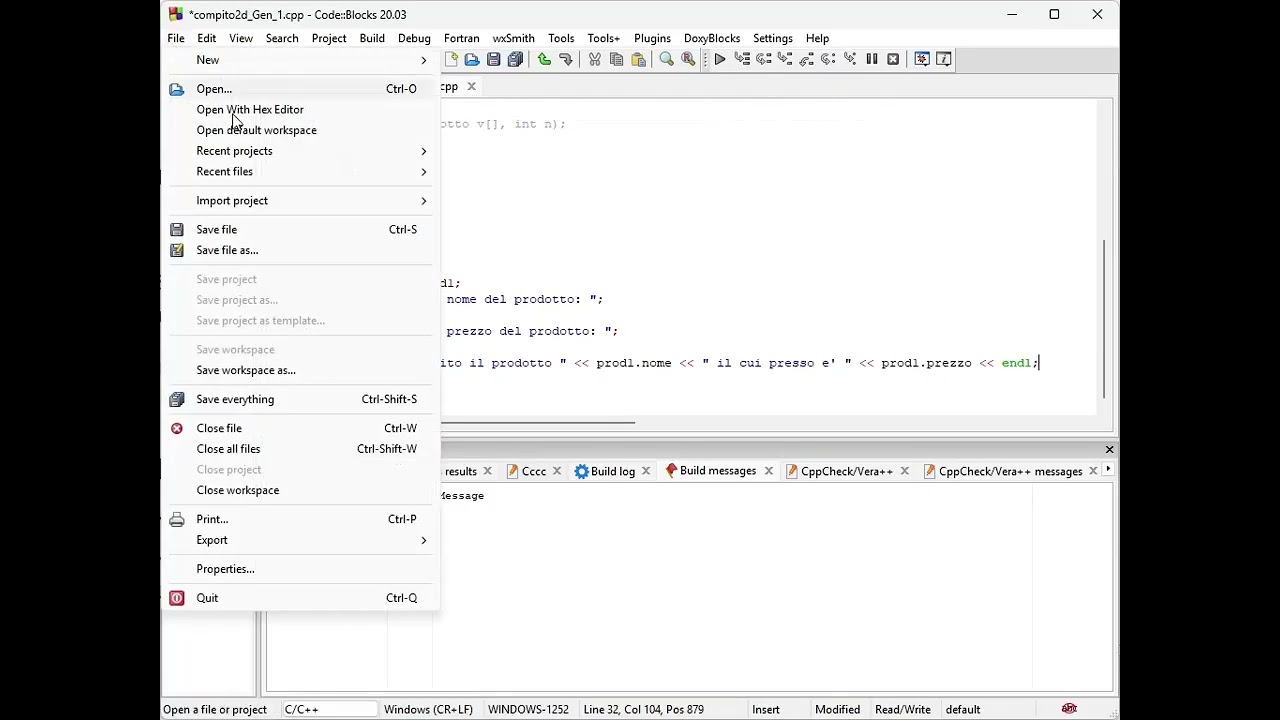
Task: Close the CppCheck/Vera++ messages tab
Action: [1093, 471]
